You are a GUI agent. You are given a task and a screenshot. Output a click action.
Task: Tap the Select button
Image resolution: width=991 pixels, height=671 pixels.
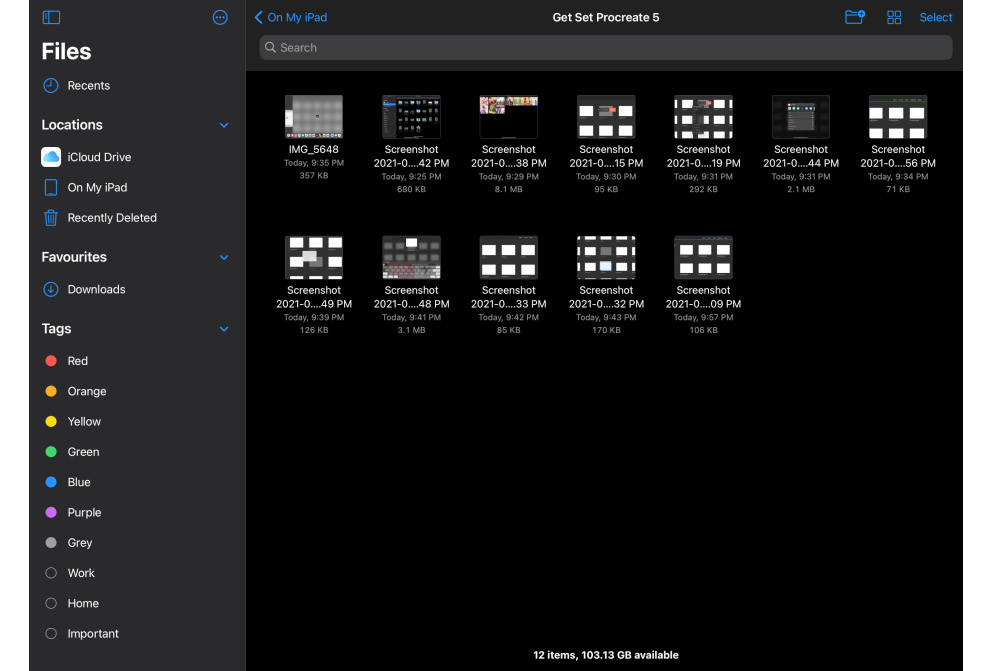pos(935,17)
